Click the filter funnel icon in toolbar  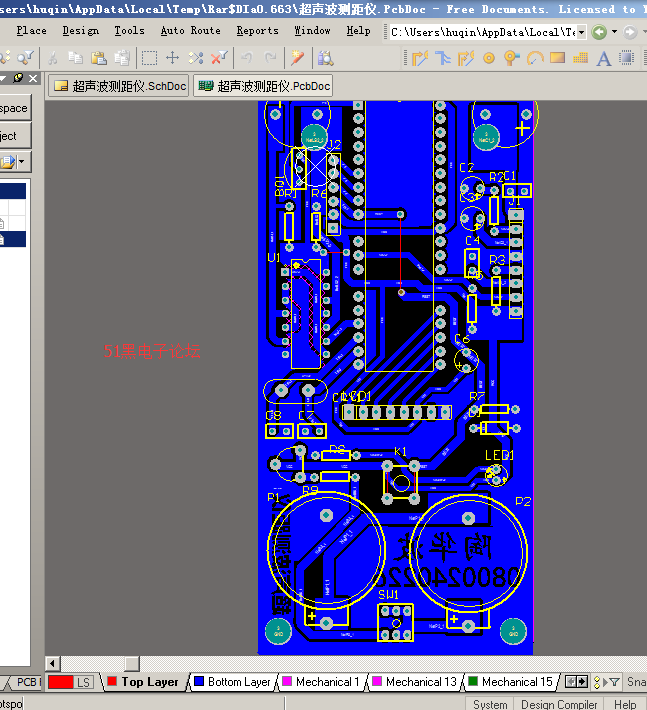tap(25, 58)
